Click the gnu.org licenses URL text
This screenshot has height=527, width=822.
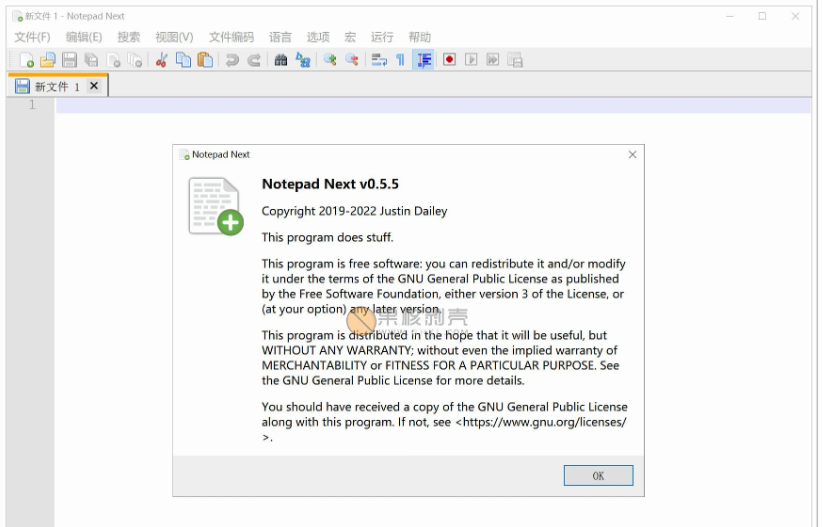[545, 422]
